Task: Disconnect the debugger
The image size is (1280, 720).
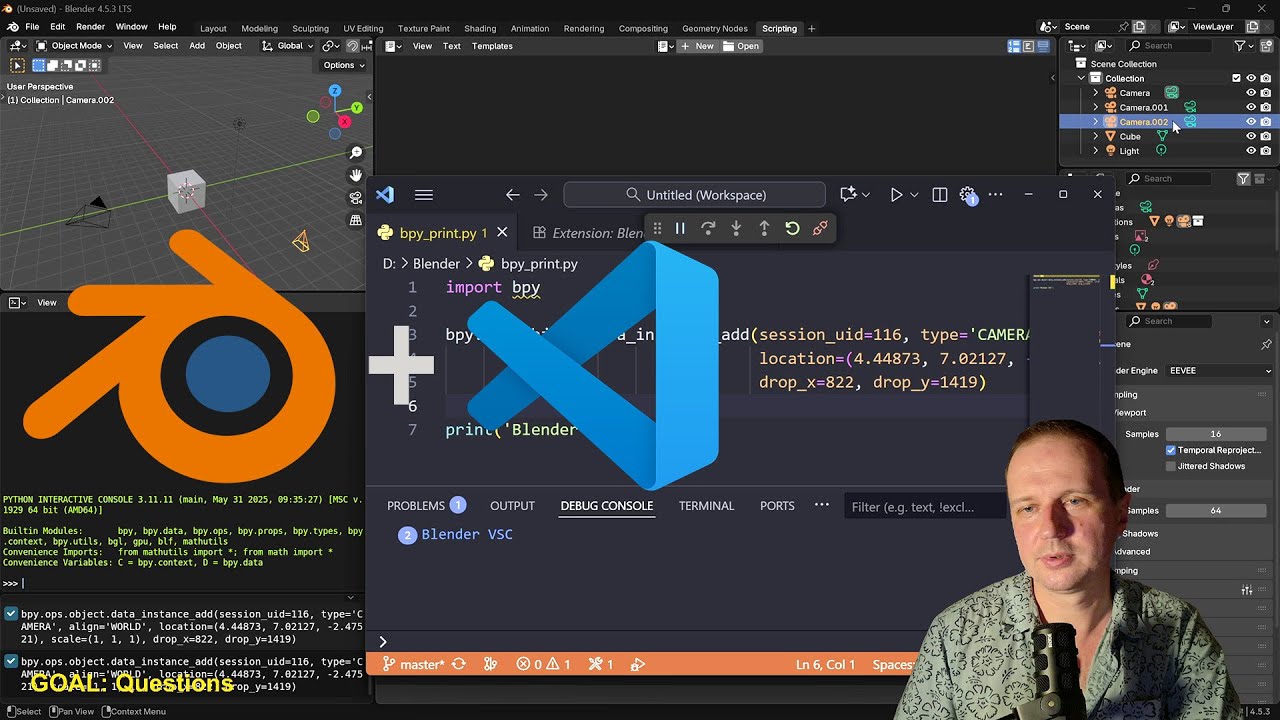Action: [x=820, y=228]
